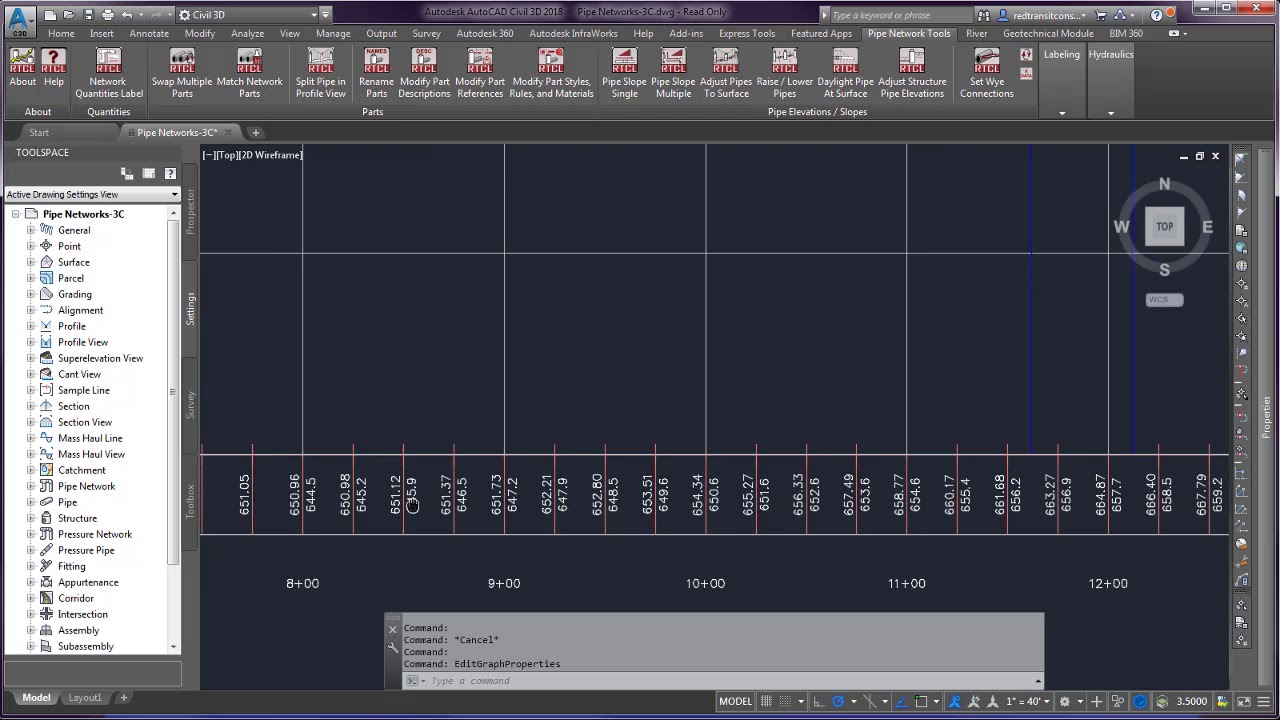Viewport: 1280px width, 720px height.
Task: Click the Undo arrow icon
Action: pyautogui.click(x=127, y=15)
